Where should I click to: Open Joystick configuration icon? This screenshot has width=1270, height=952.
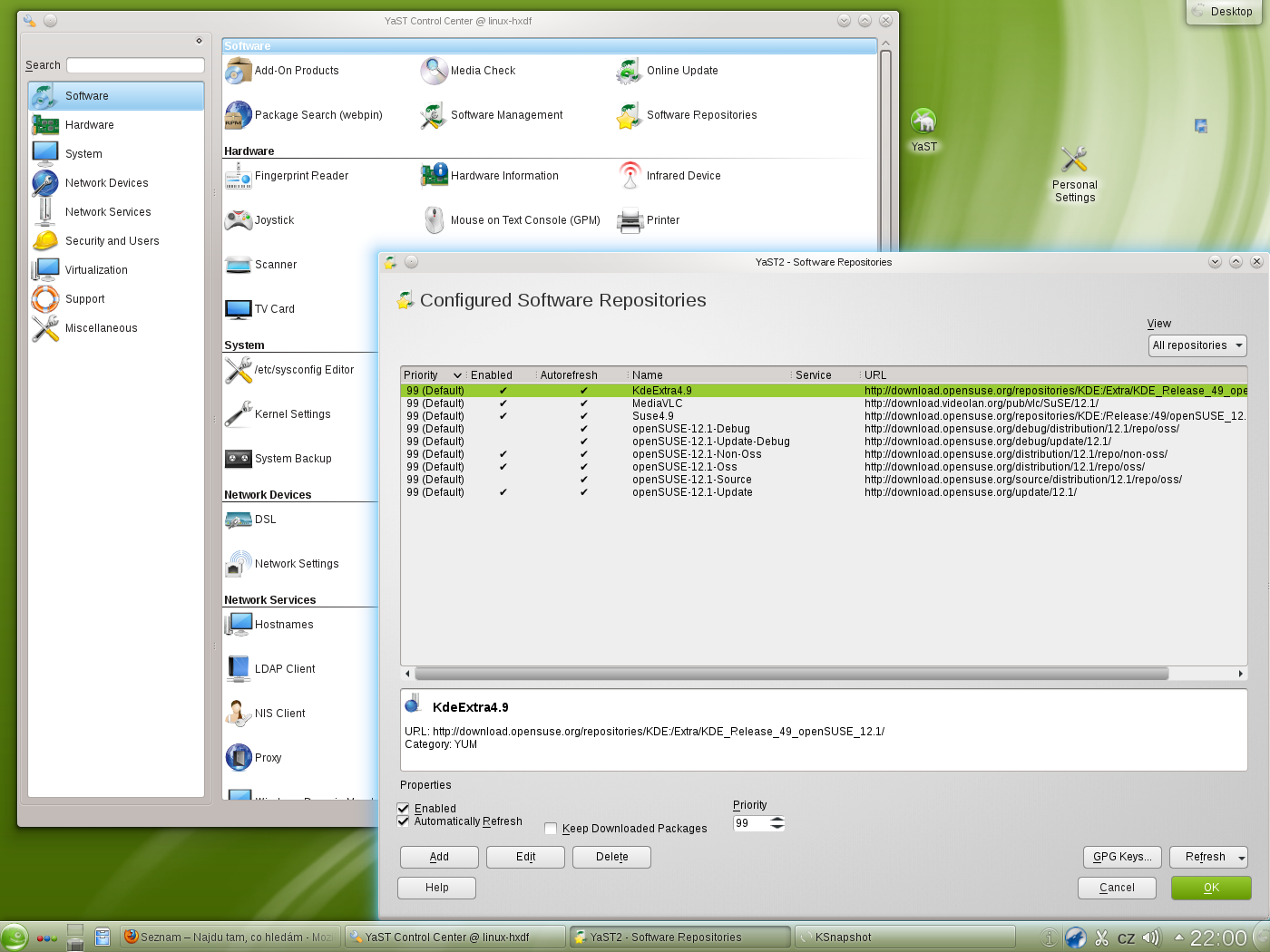pos(239,220)
